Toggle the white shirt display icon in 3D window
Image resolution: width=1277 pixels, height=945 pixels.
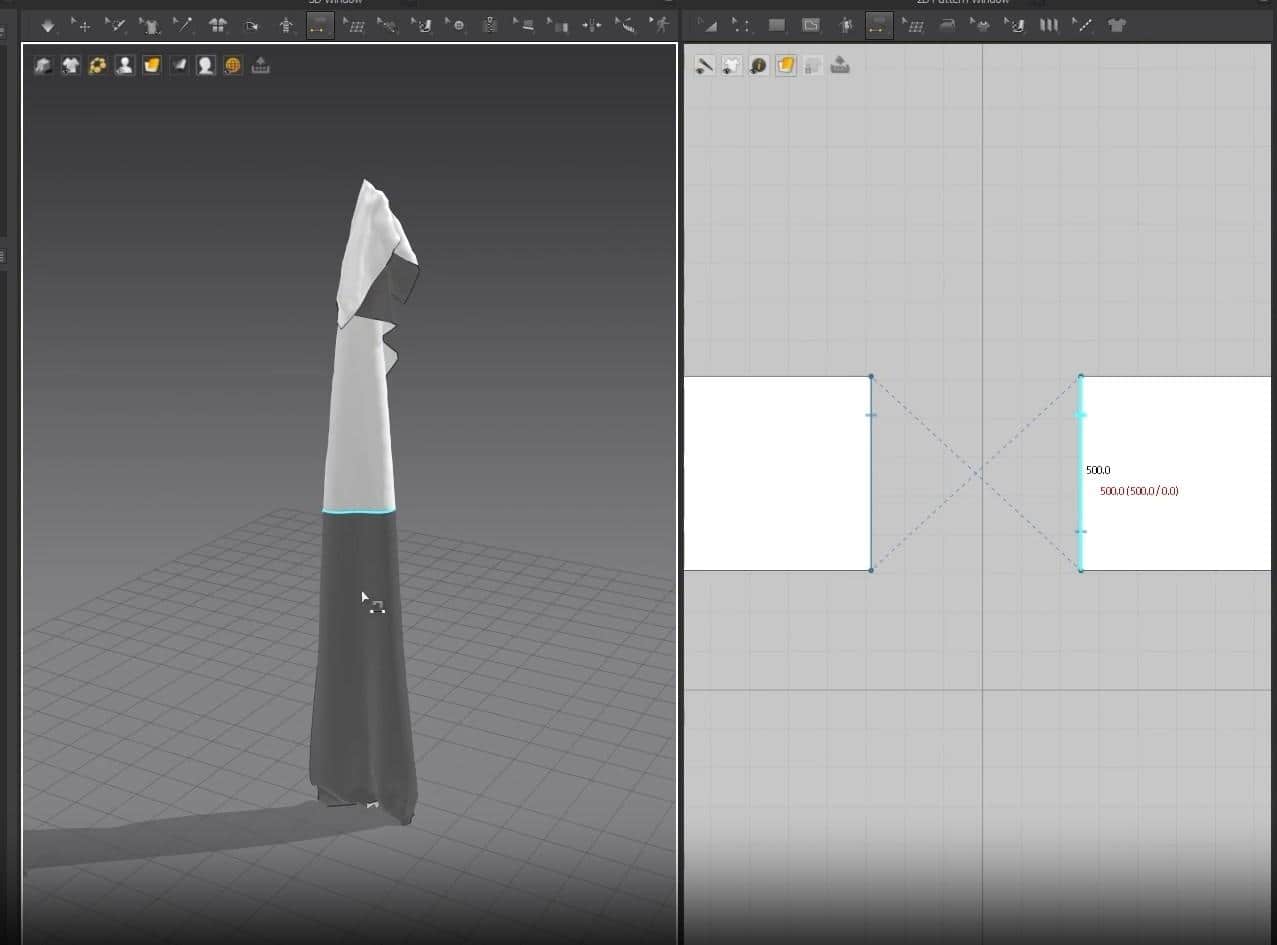70,66
